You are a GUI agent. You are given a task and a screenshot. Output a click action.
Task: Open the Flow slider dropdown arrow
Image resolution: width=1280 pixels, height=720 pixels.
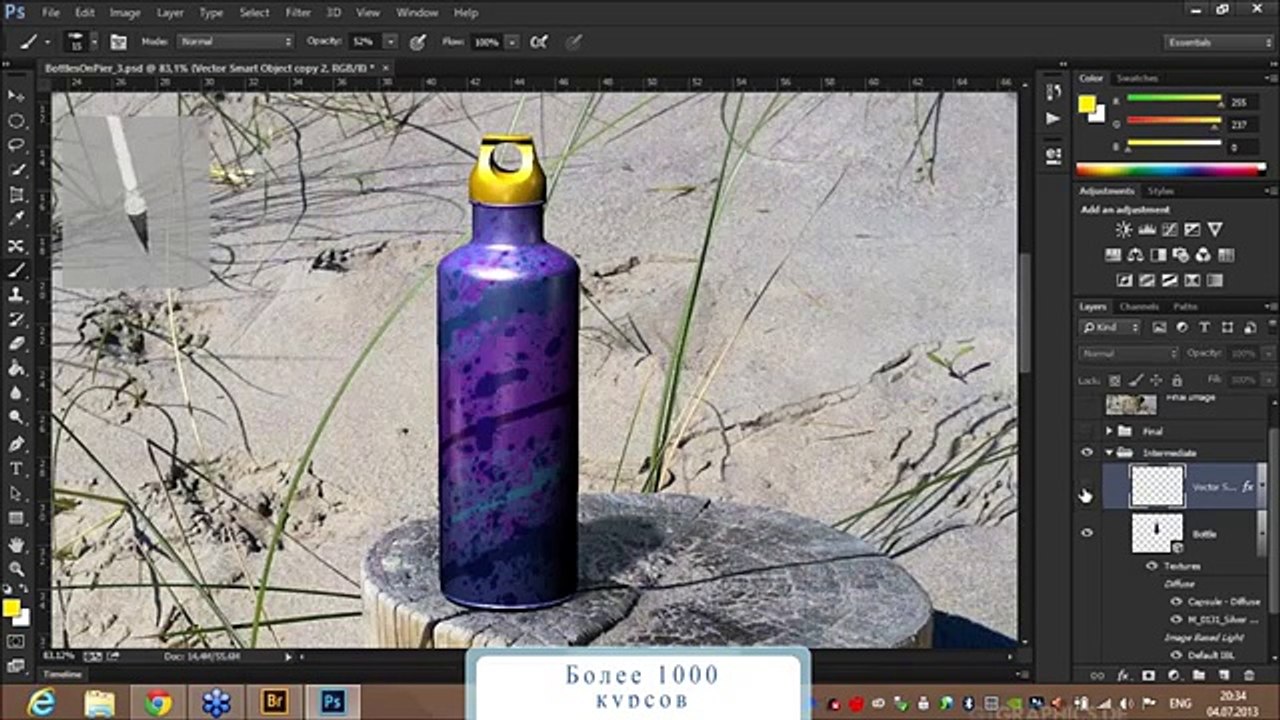pos(512,42)
